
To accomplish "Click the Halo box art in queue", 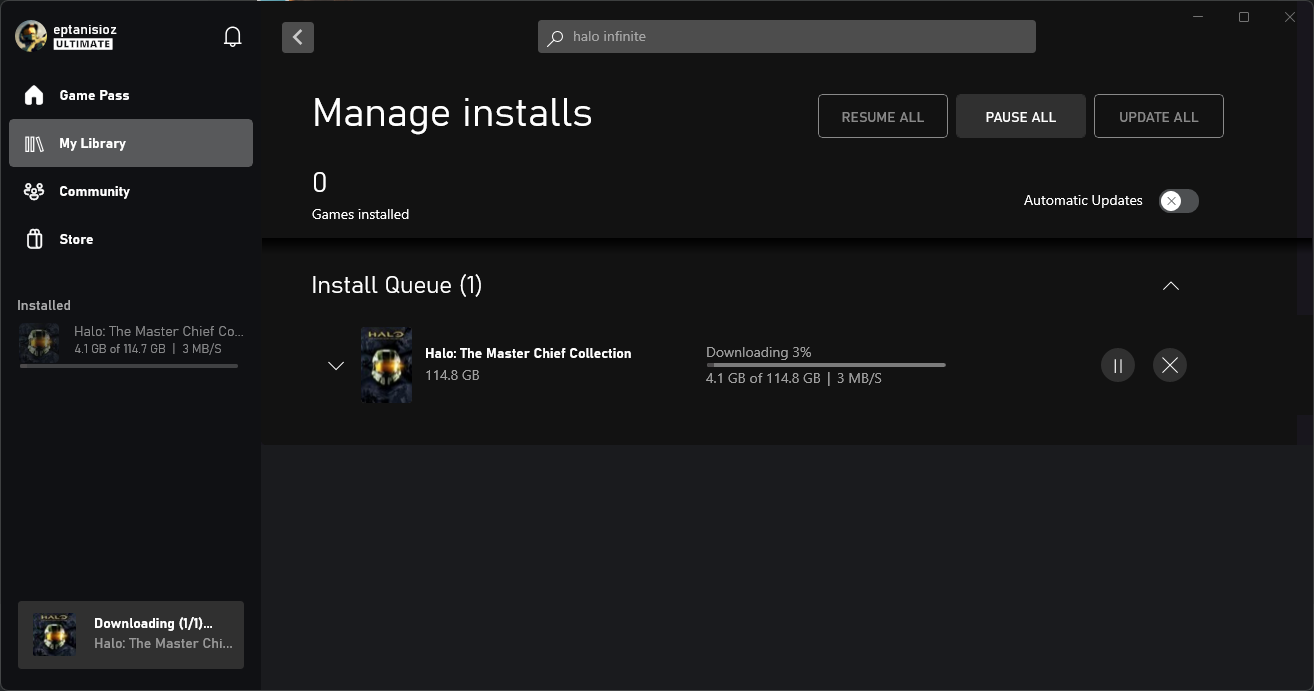I will 386,366.
